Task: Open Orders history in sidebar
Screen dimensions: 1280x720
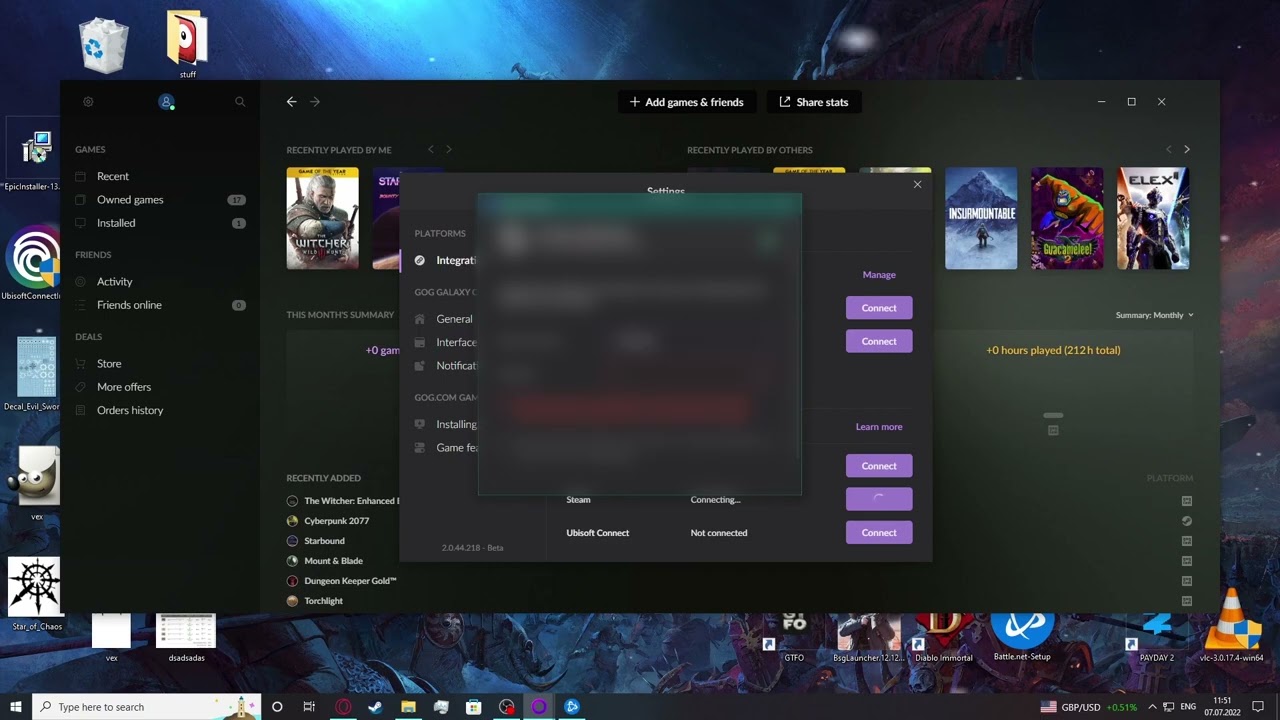Action: pos(130,410)
